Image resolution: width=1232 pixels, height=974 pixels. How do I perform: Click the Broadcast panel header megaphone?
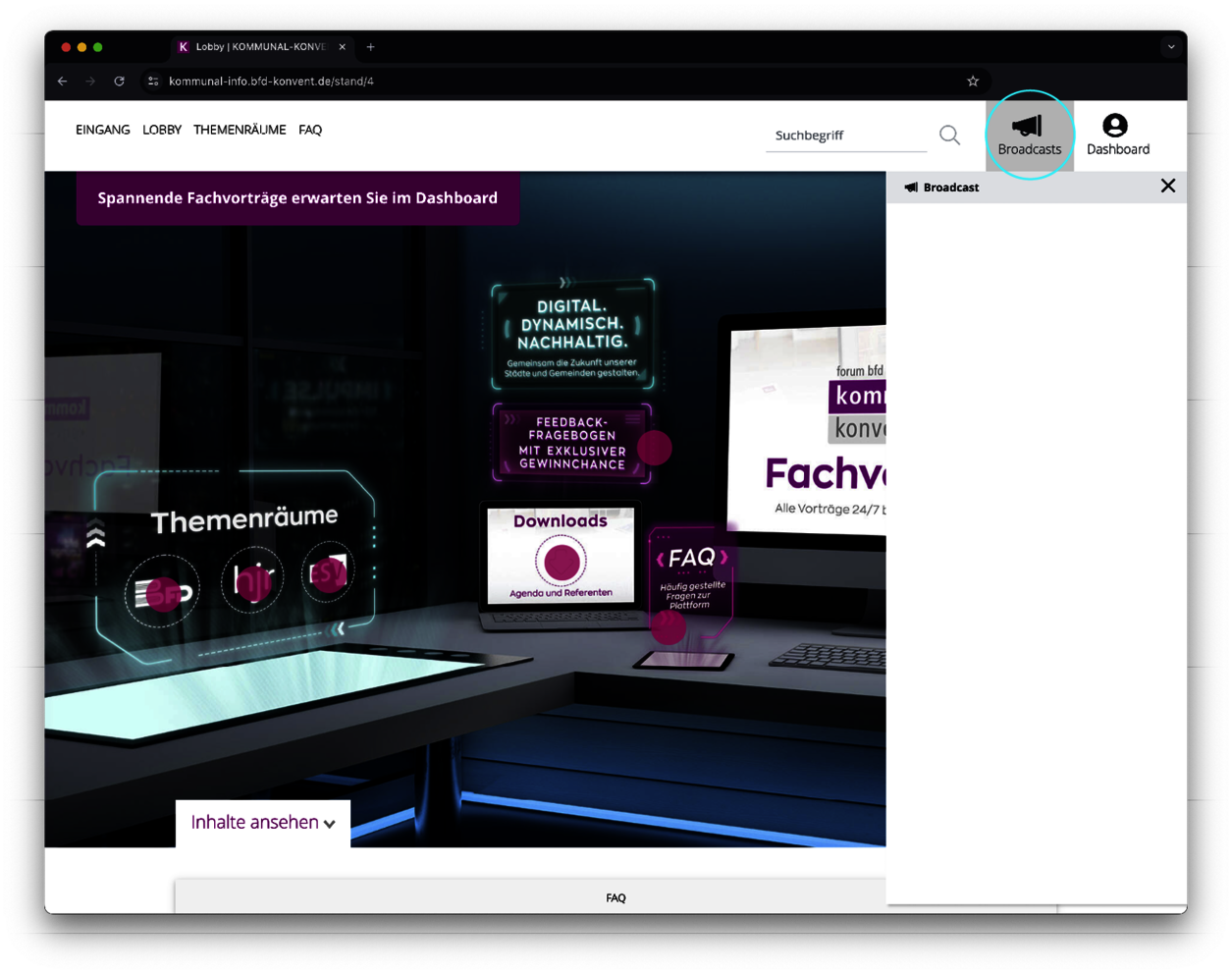[911, 187]
